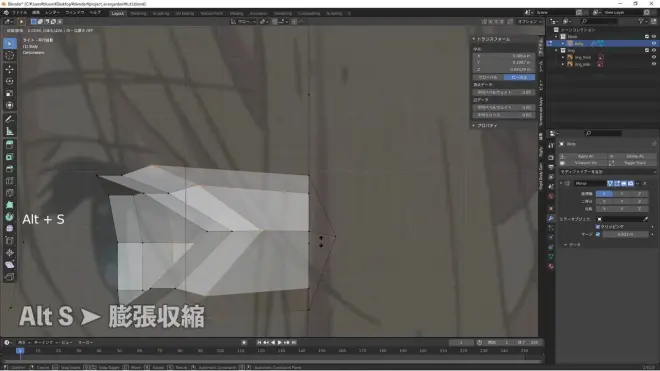The width and height of the screenshot is (660, 371).
Task: Select the Shrink/Fatten tool
Action: [10, 253]
